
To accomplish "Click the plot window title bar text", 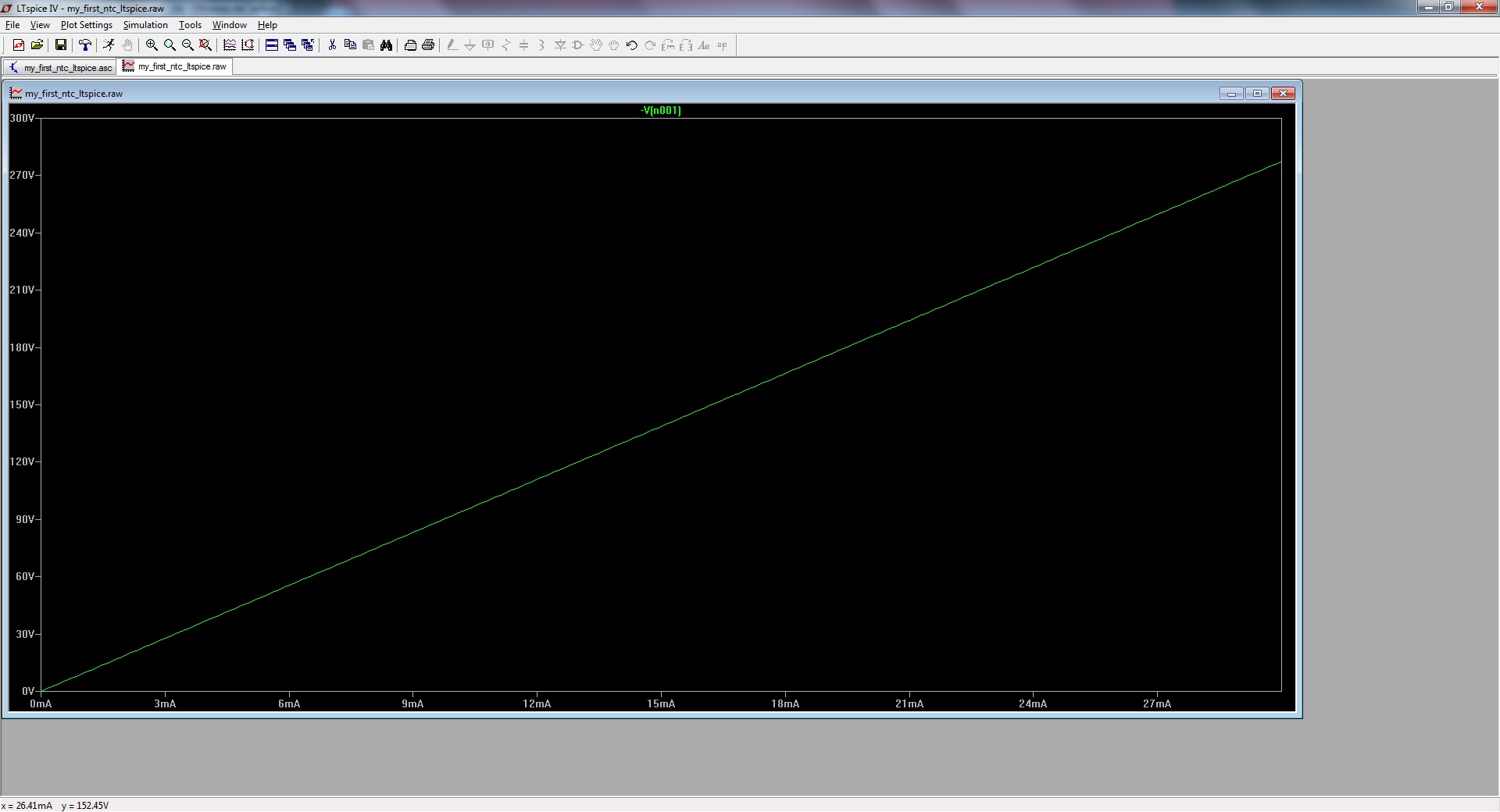I will [x=73, y=94].
